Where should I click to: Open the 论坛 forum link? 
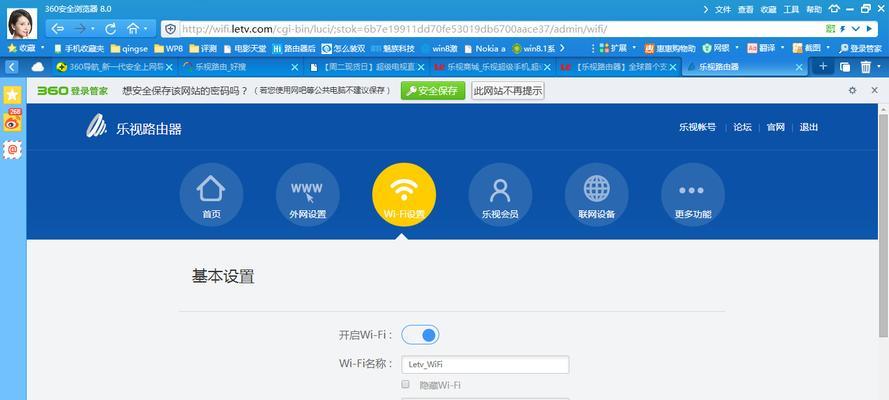tap(742, 127)
